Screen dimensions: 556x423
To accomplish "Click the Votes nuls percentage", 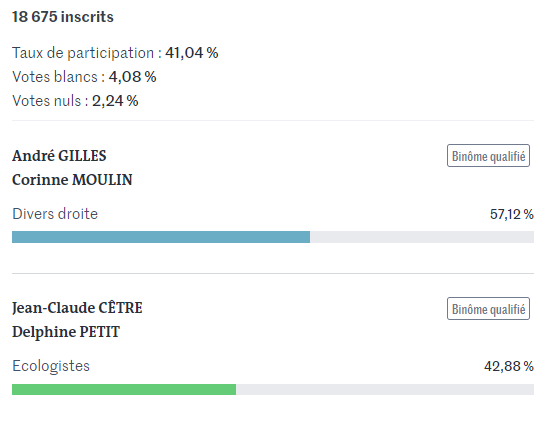I will [115, 101].
